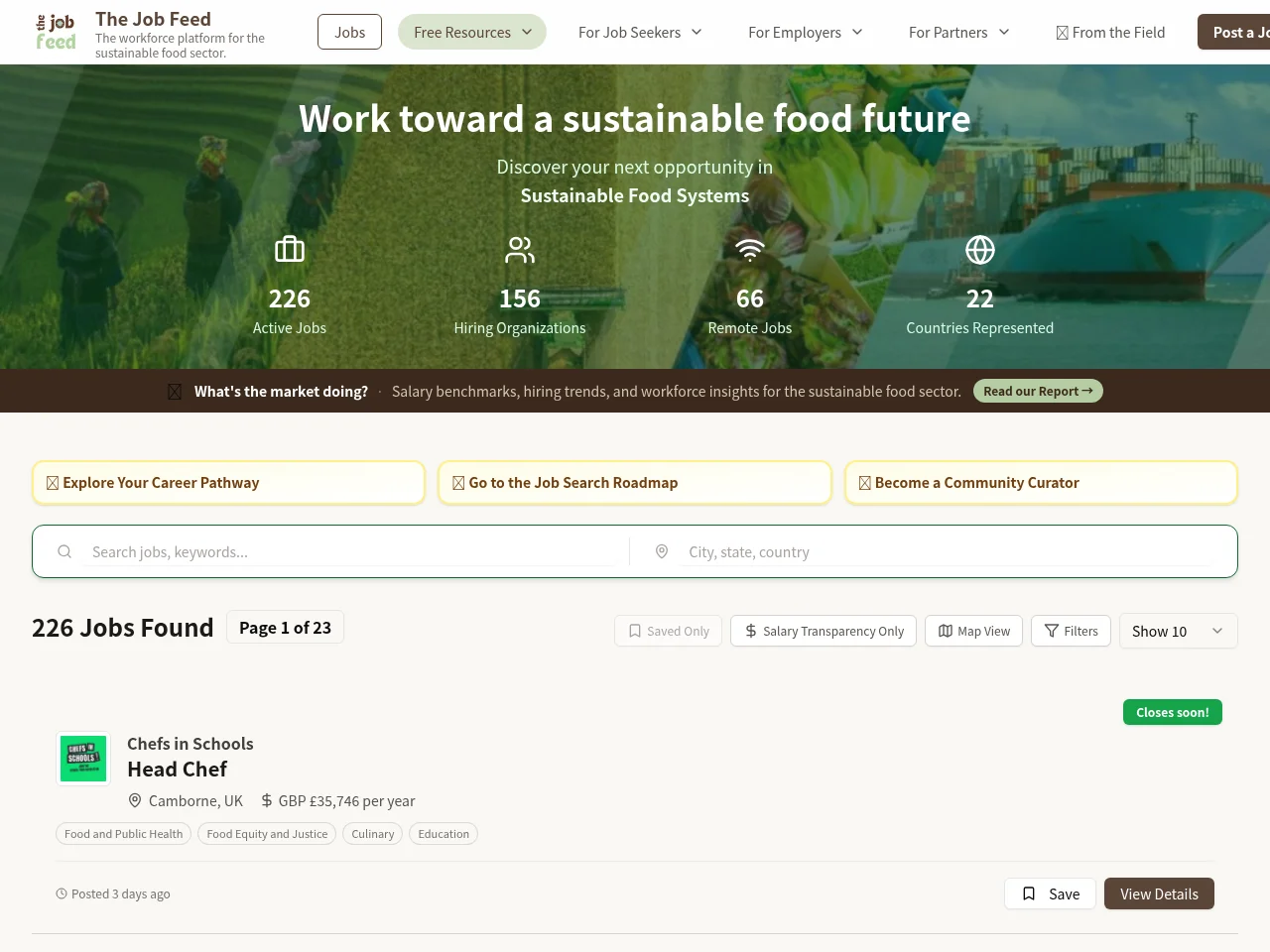Open the Jobs nav item
This screenshot has height=952, width=1270.
tap(349, 32)
